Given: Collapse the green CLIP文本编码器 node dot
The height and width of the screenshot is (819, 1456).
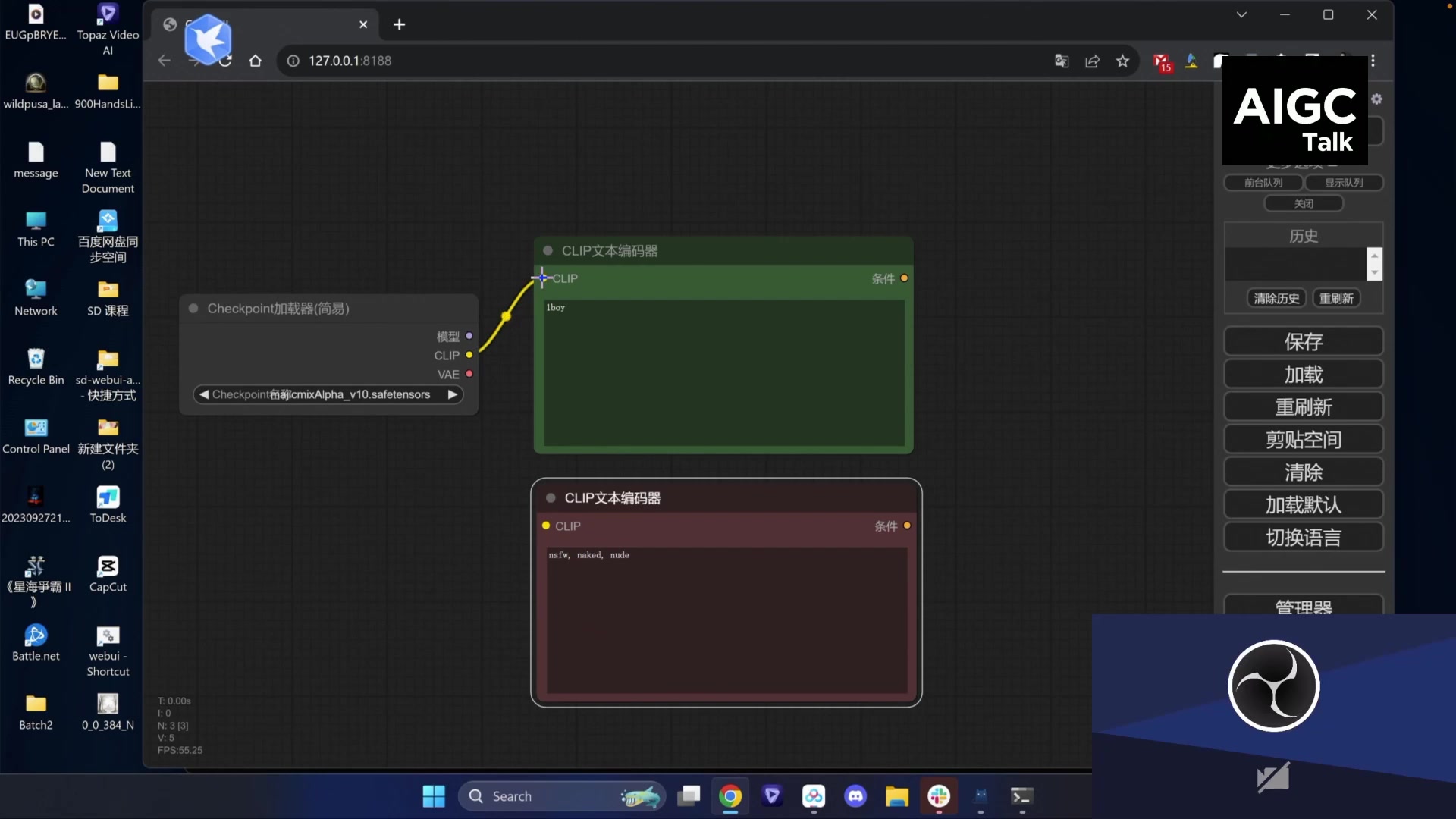Looking at the screenshot, I should click(548, 251).
